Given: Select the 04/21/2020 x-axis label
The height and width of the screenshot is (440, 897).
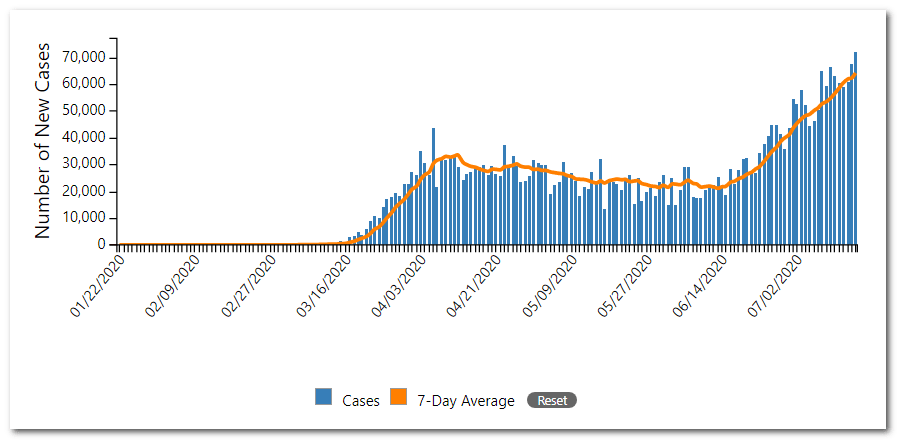Looking at the screenshot, I should coord(476,287).
